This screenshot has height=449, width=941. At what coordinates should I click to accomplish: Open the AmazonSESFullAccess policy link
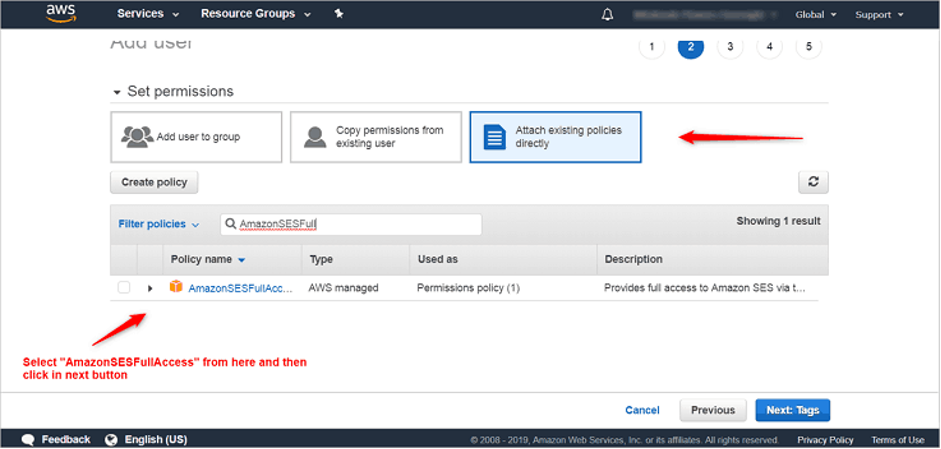tap(241, 288)
